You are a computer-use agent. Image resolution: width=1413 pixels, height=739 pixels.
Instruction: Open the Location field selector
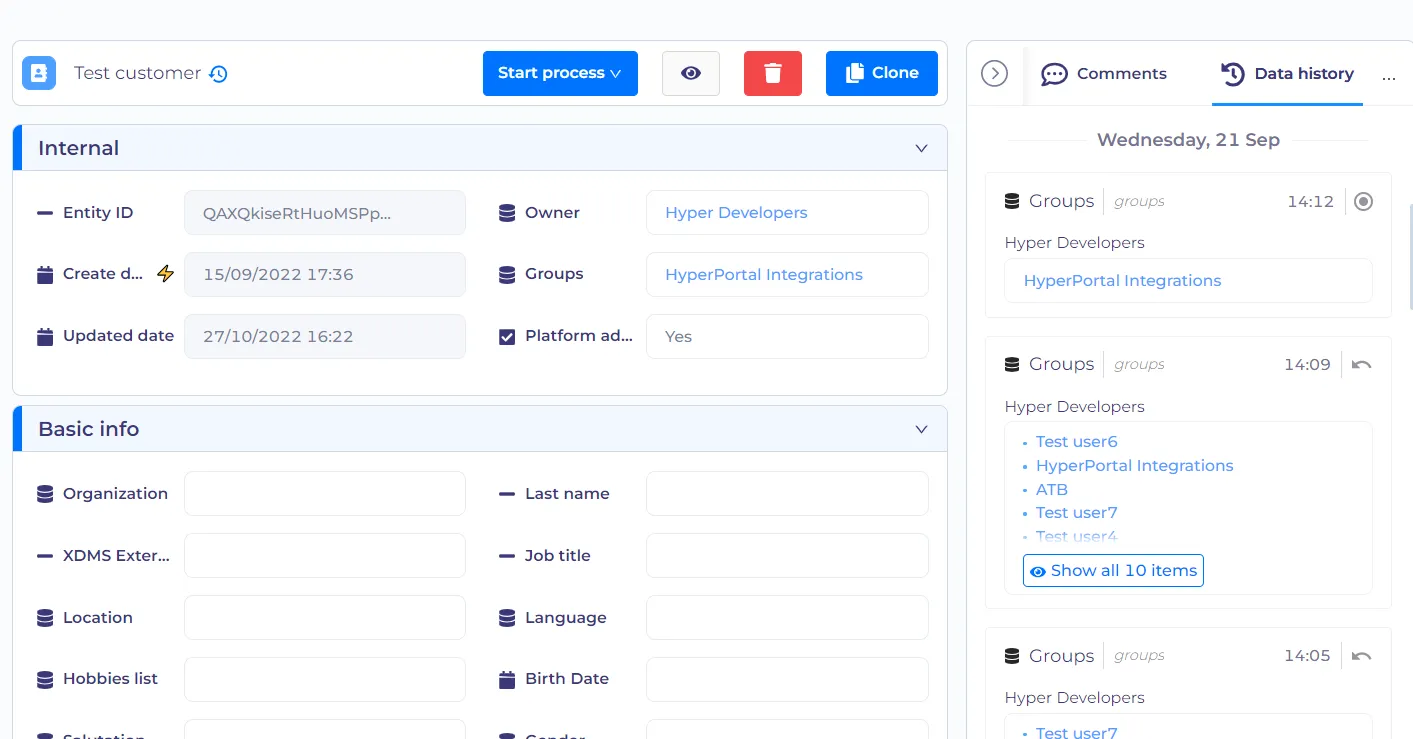pyautogui.click(x=325, y=618)
